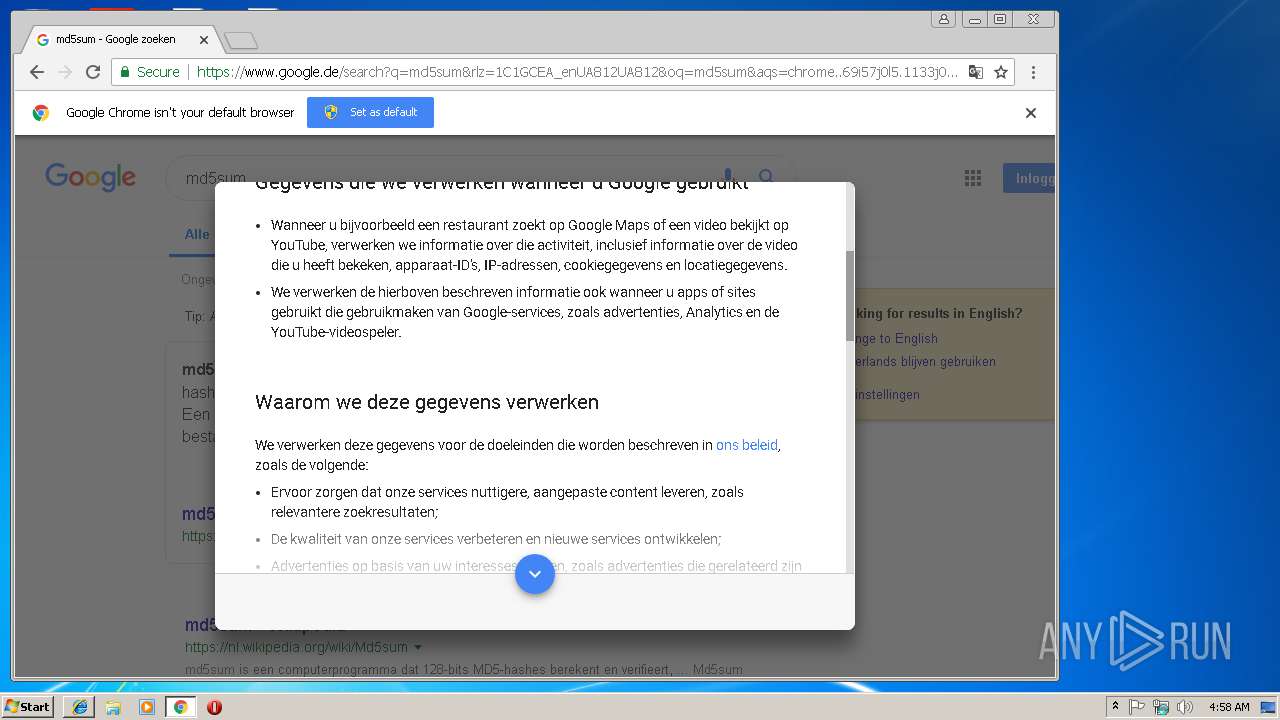Open File Explorer from taskbar
This screenshot has width=1280, height=720.
point(113,707)
